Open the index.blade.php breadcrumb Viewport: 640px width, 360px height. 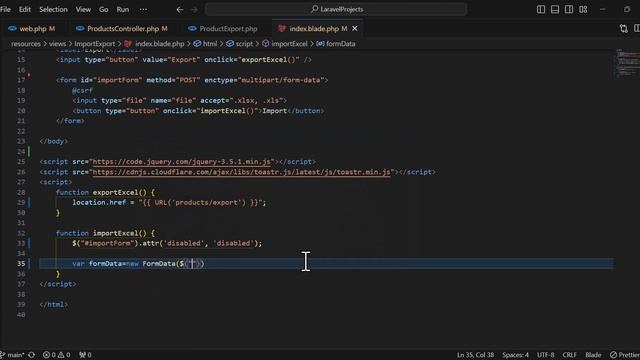click(x=160, y=44)
